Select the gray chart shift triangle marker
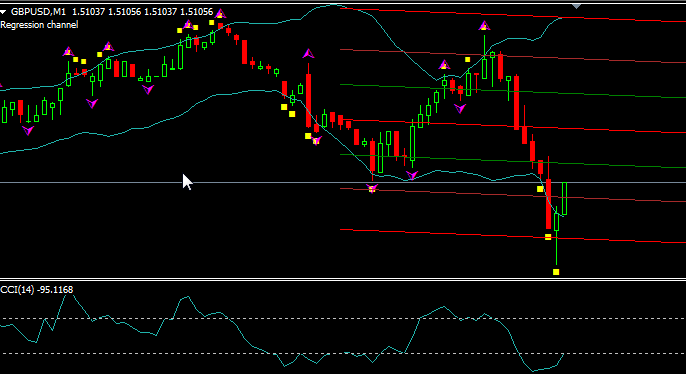Screen dimensions: 686x374 [577, 6]
